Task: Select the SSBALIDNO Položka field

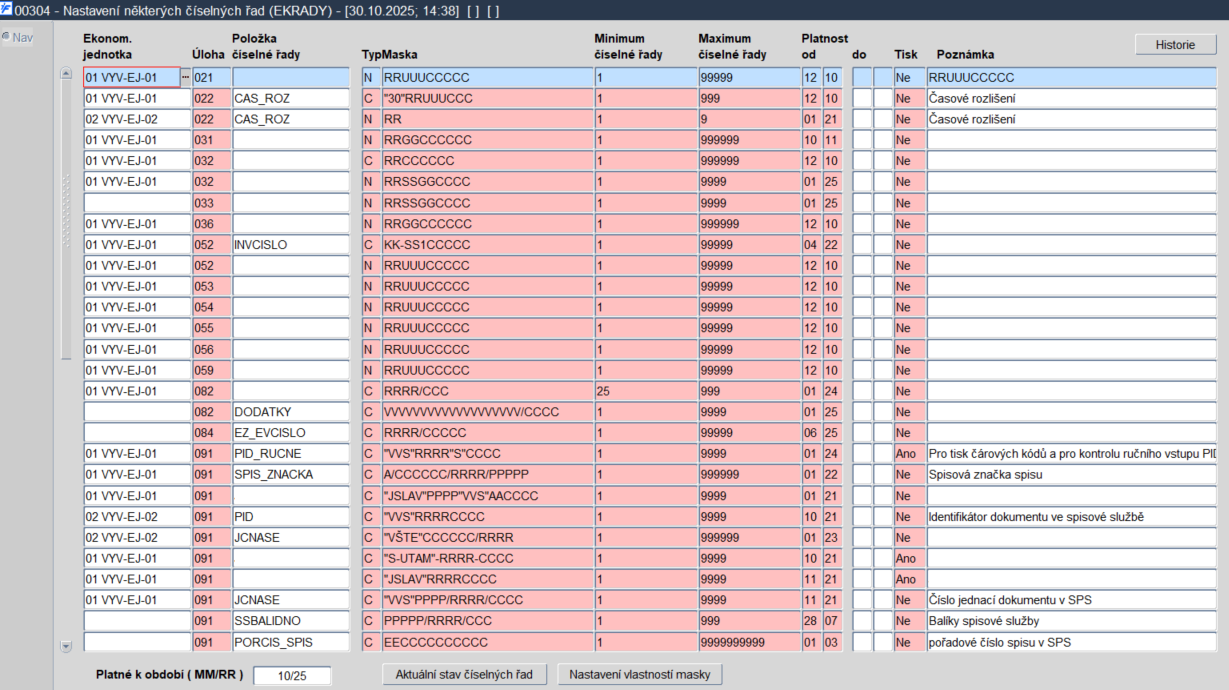Action: 291,620
